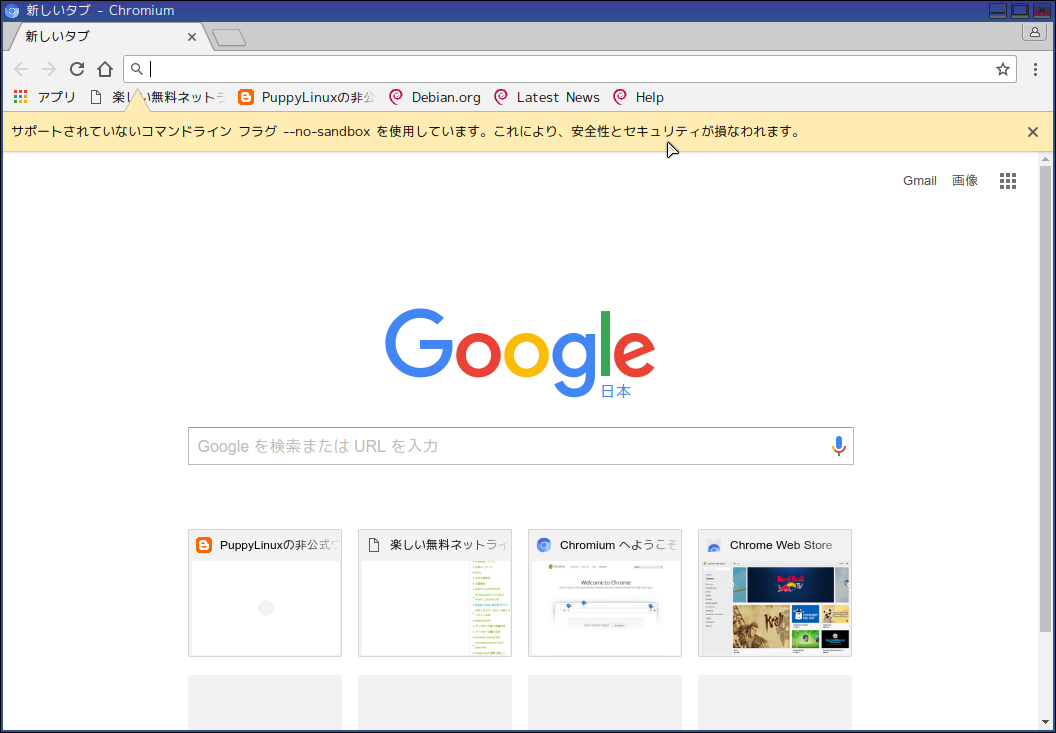
Task: Click the Google logo
Action: pyautogui.click(x=520, y=352)
